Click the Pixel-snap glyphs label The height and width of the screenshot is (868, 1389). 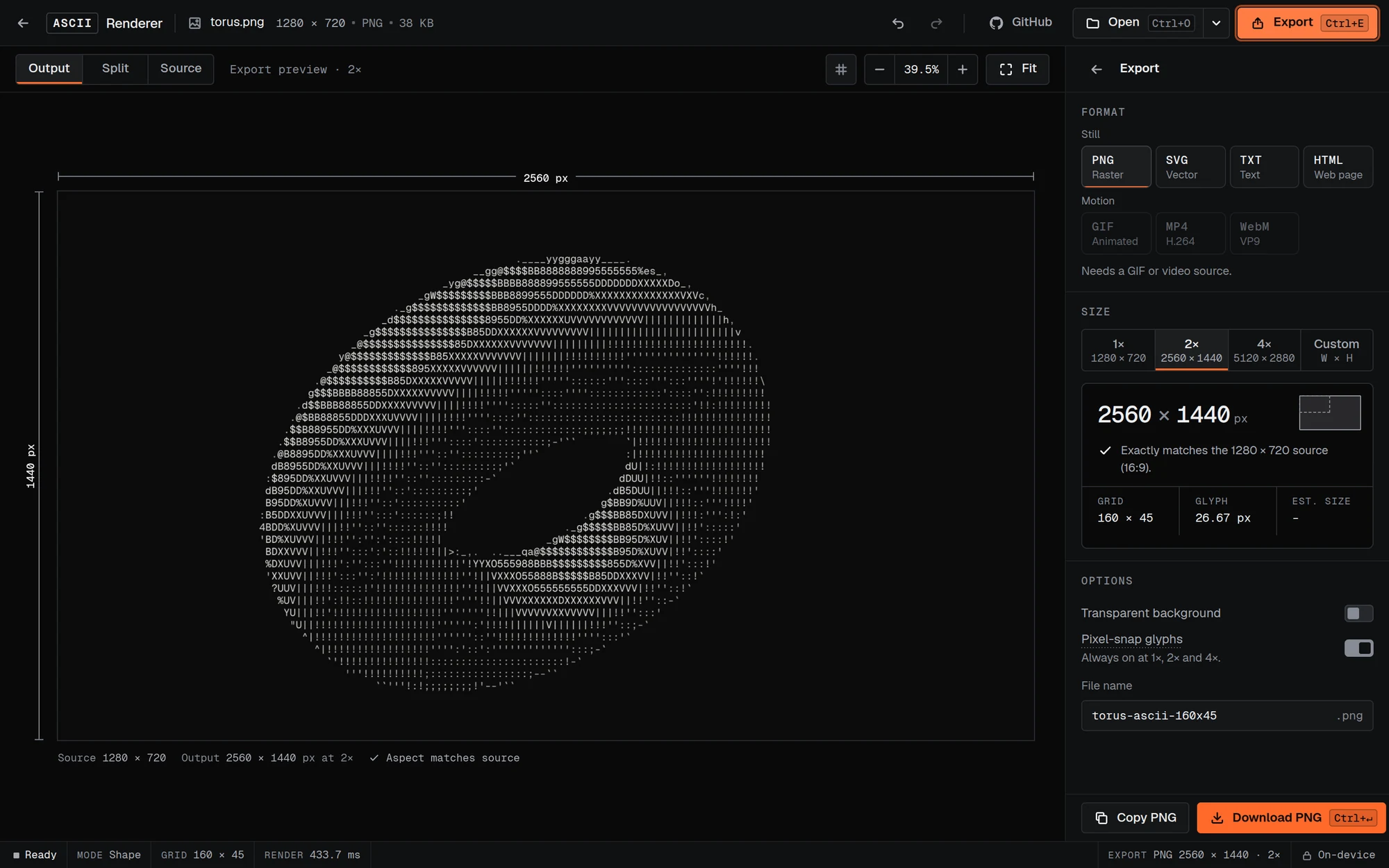1131,639
